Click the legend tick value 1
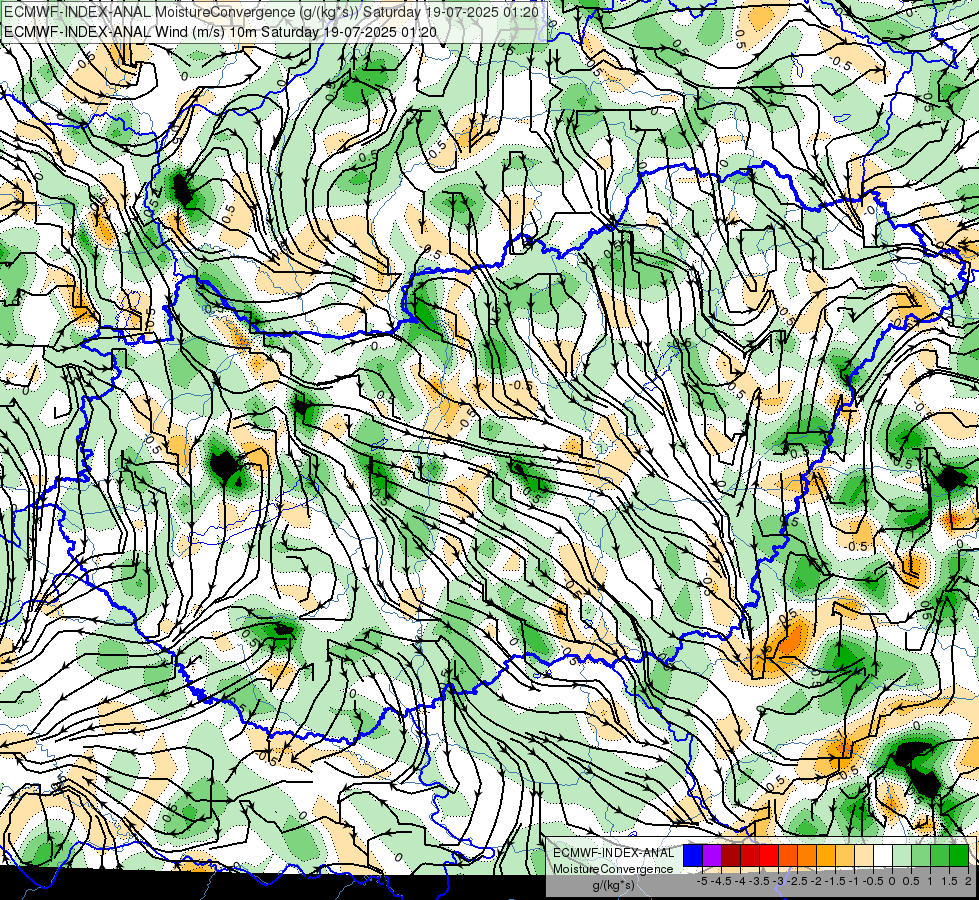This screenshot has height=900, width=979. (x=930, y=881)
